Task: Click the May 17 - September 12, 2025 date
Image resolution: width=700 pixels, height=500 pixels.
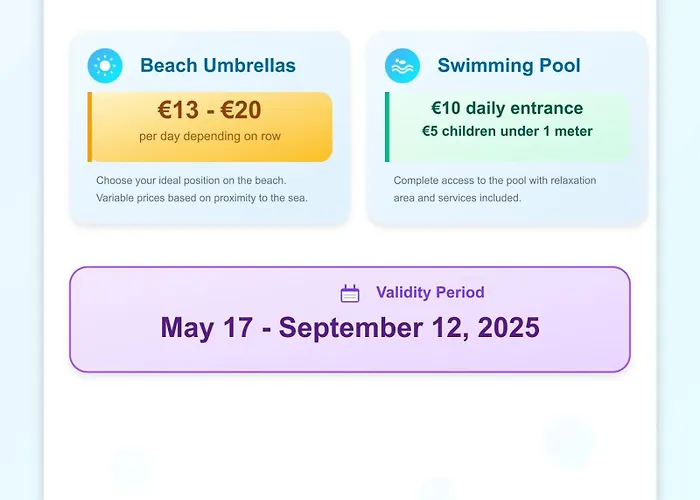Action: pos(350,328)
